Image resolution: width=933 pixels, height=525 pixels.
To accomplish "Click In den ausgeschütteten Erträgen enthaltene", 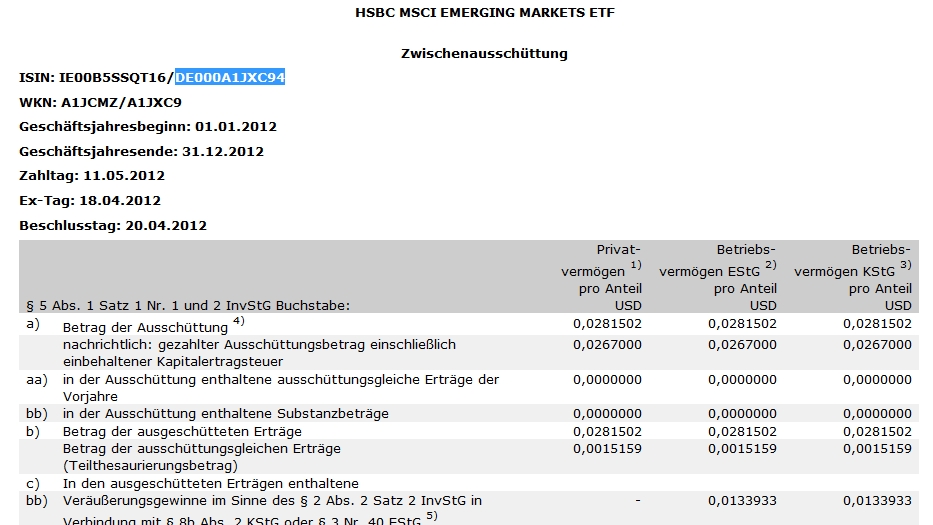I will click(x=211, y=483).
